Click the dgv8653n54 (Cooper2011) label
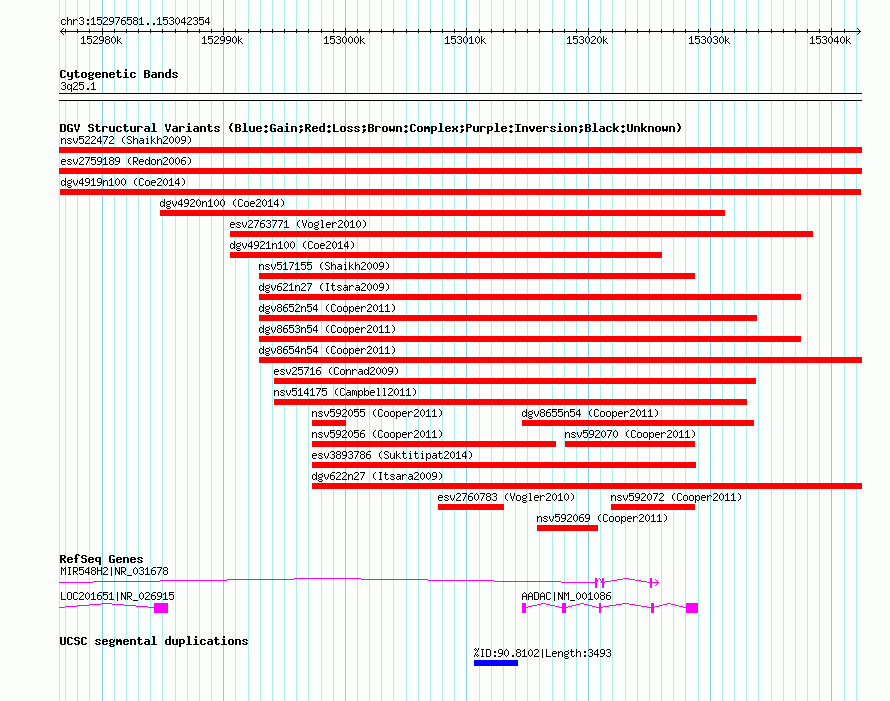890x701 pixels. point(327,329)
